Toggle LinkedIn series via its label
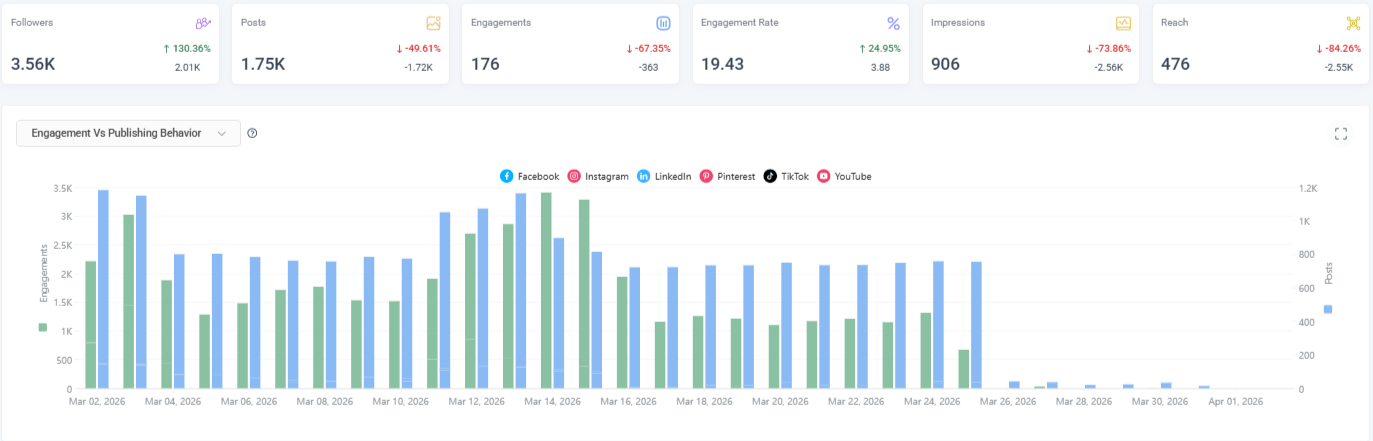The image size is (1373, 441). [x=673, y=176]
